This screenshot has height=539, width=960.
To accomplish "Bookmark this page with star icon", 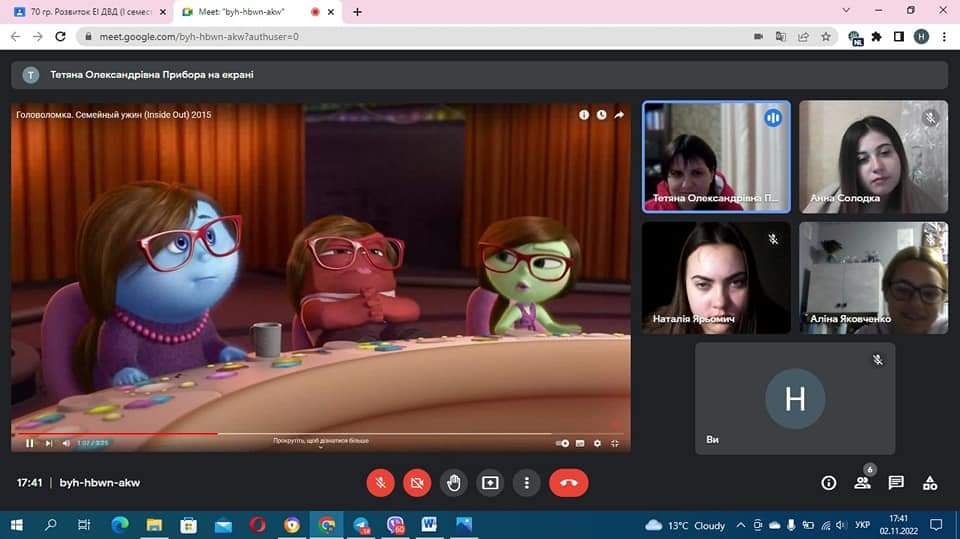I will [x=826, y=36].
